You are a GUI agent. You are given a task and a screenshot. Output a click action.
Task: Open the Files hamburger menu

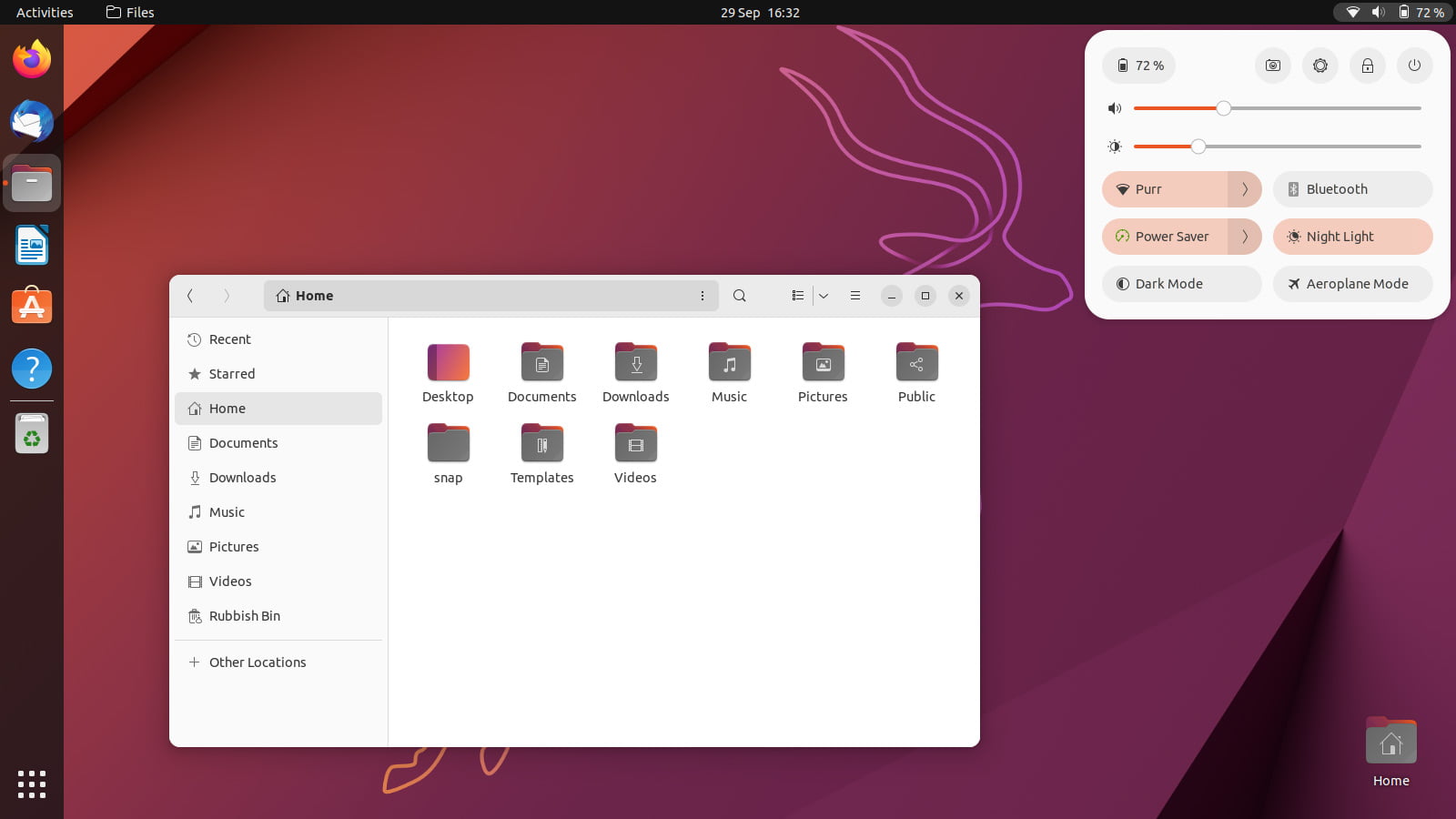coord(854,295)
